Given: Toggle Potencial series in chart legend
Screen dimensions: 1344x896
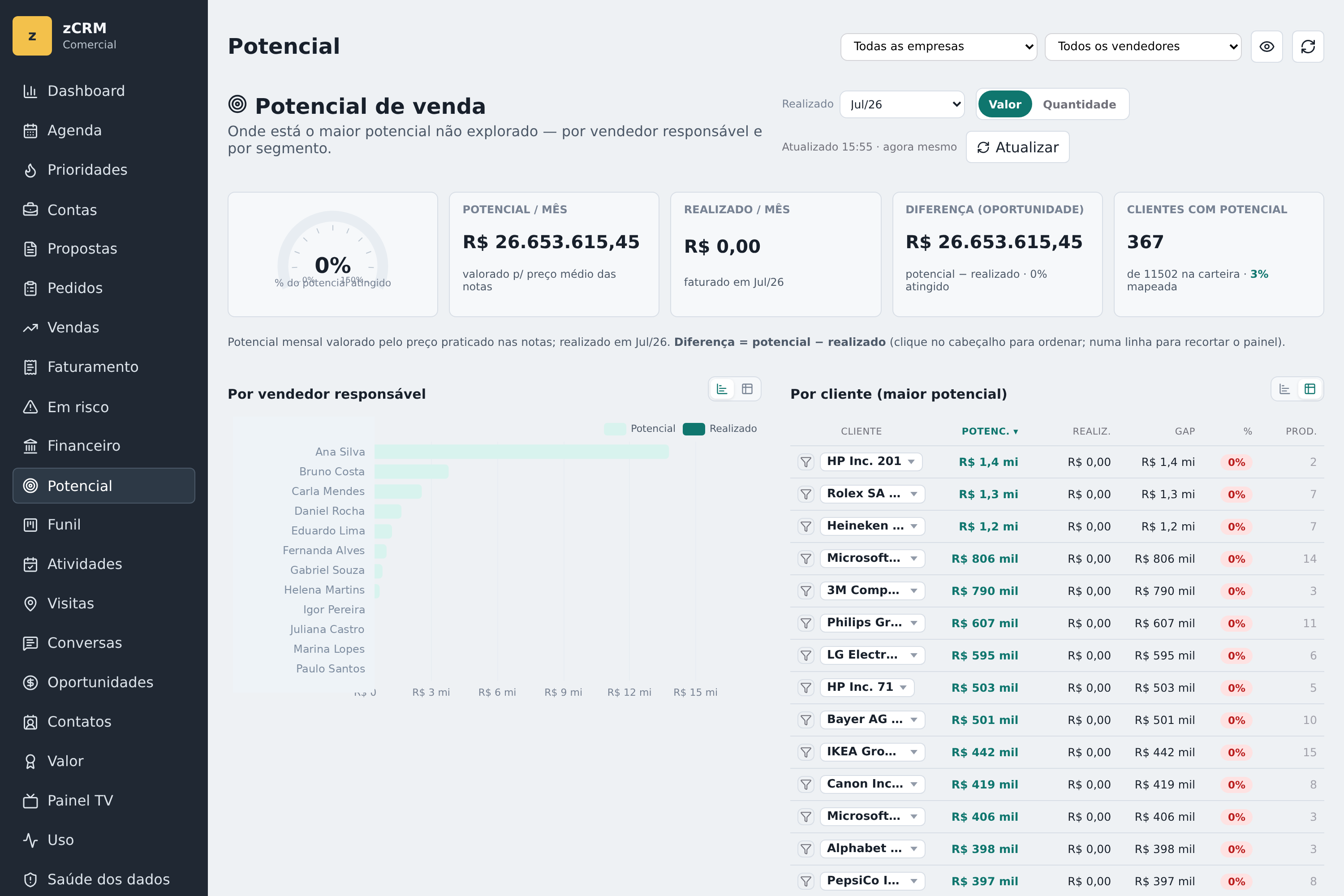Looking at the screenshot, I should [x=639, y=429].
